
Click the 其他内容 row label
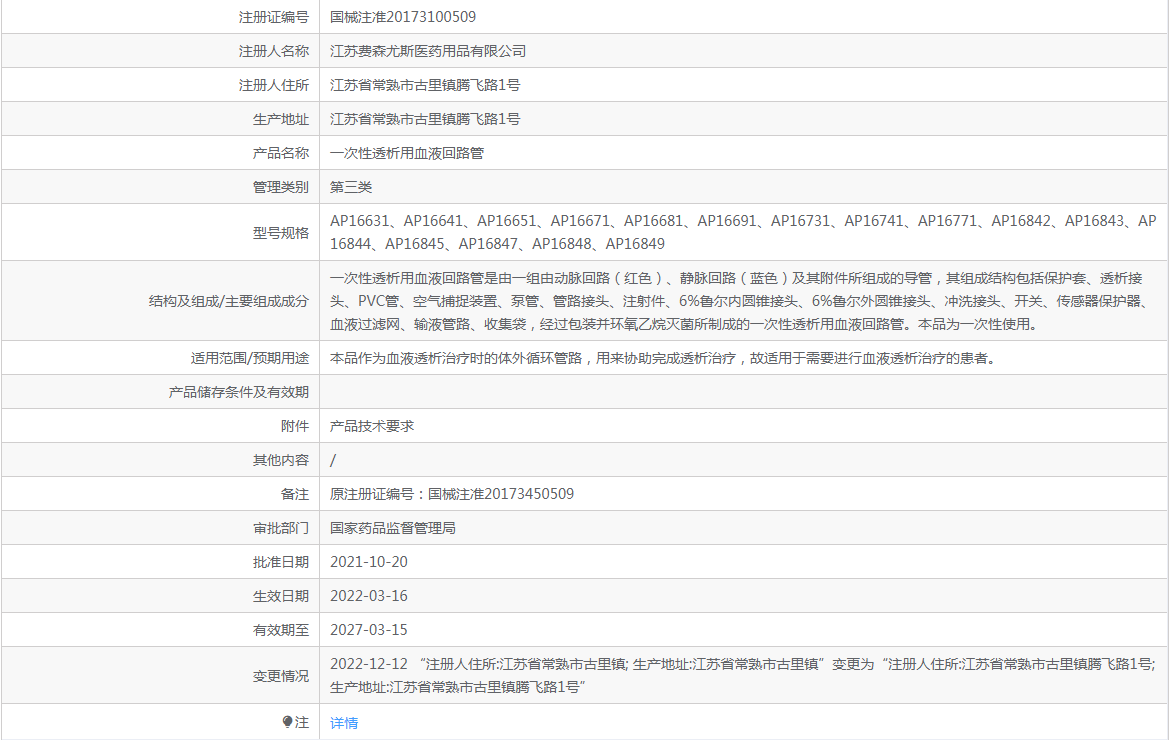click(x=280, y=460)
